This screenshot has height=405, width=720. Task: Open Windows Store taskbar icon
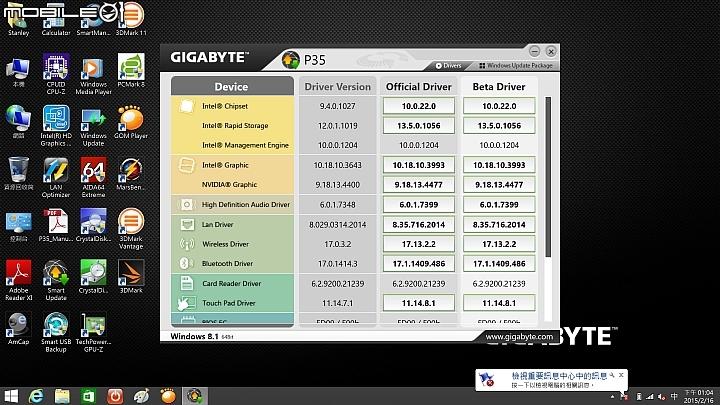click(89, 396)
